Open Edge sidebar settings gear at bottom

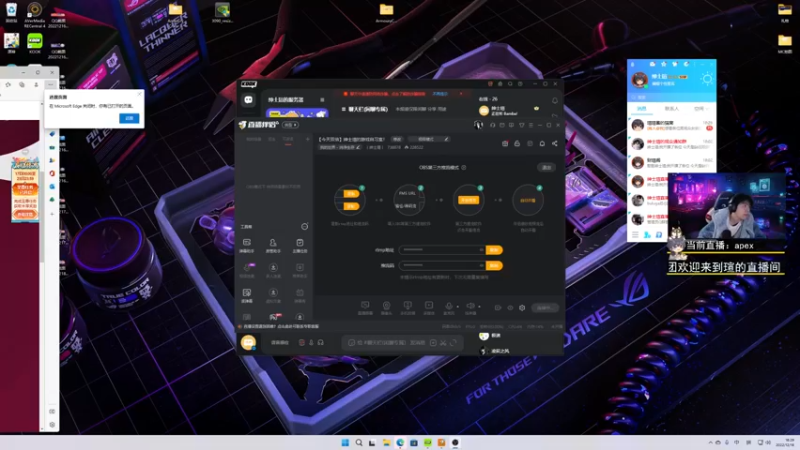(x=52, y=424)
